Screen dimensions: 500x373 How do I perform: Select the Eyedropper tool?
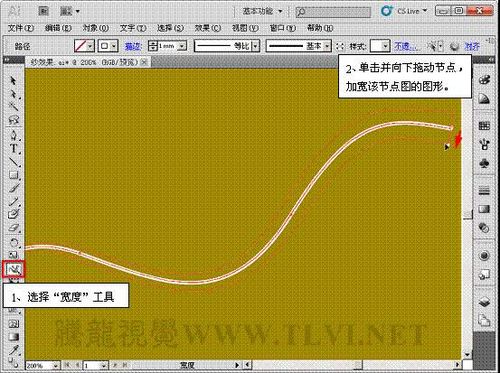click(14, 350)
